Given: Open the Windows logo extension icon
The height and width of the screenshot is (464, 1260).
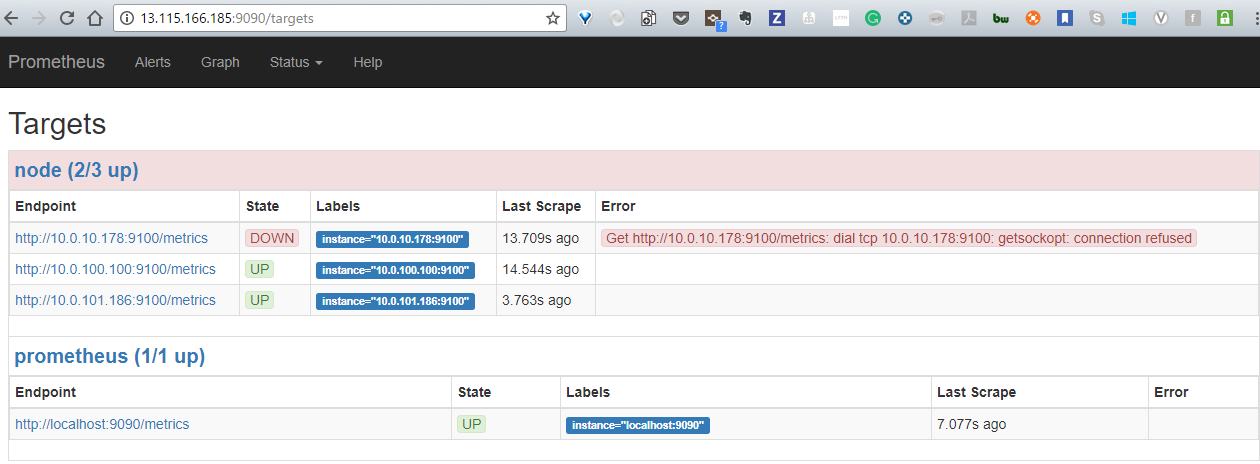Looking at the screenshot, I should click(1129, 18).
